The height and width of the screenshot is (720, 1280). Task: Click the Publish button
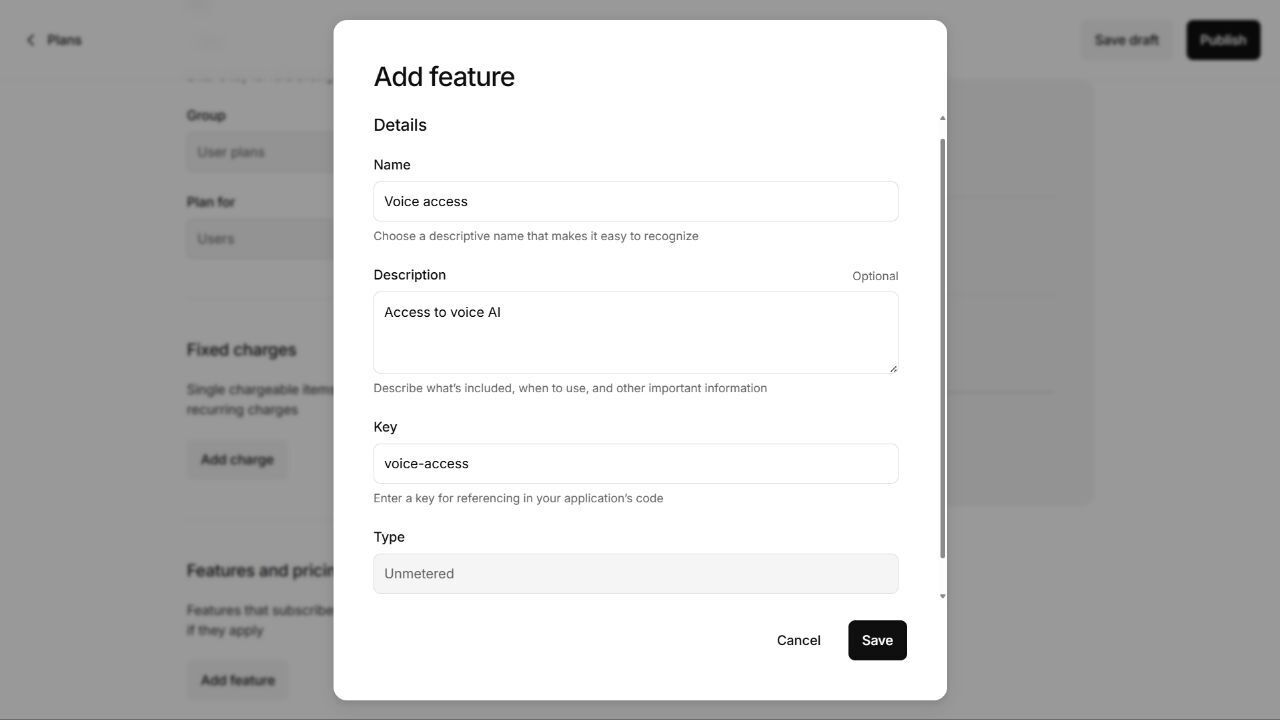pos(1223,40)
